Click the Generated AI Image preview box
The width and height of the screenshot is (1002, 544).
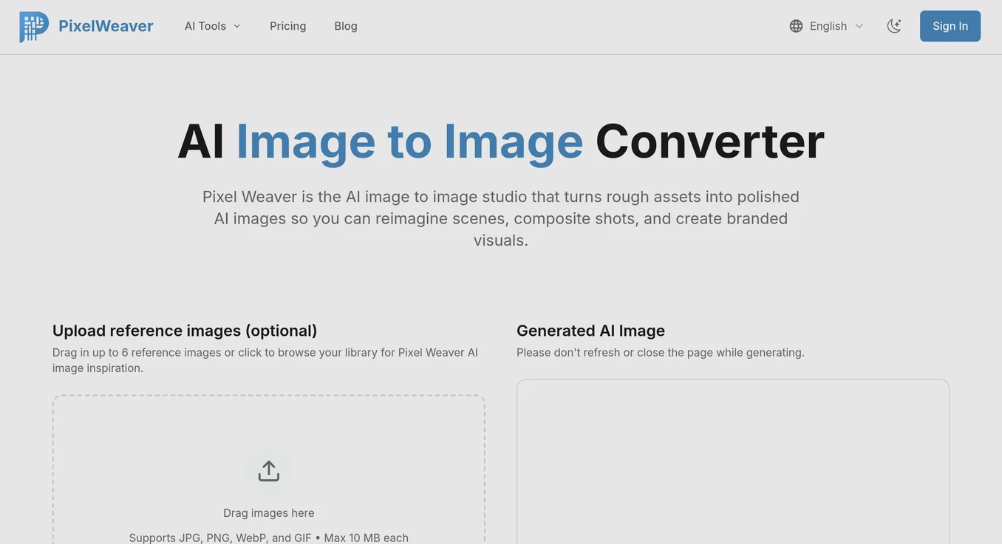pyautogui.click(x=732, y=462)
